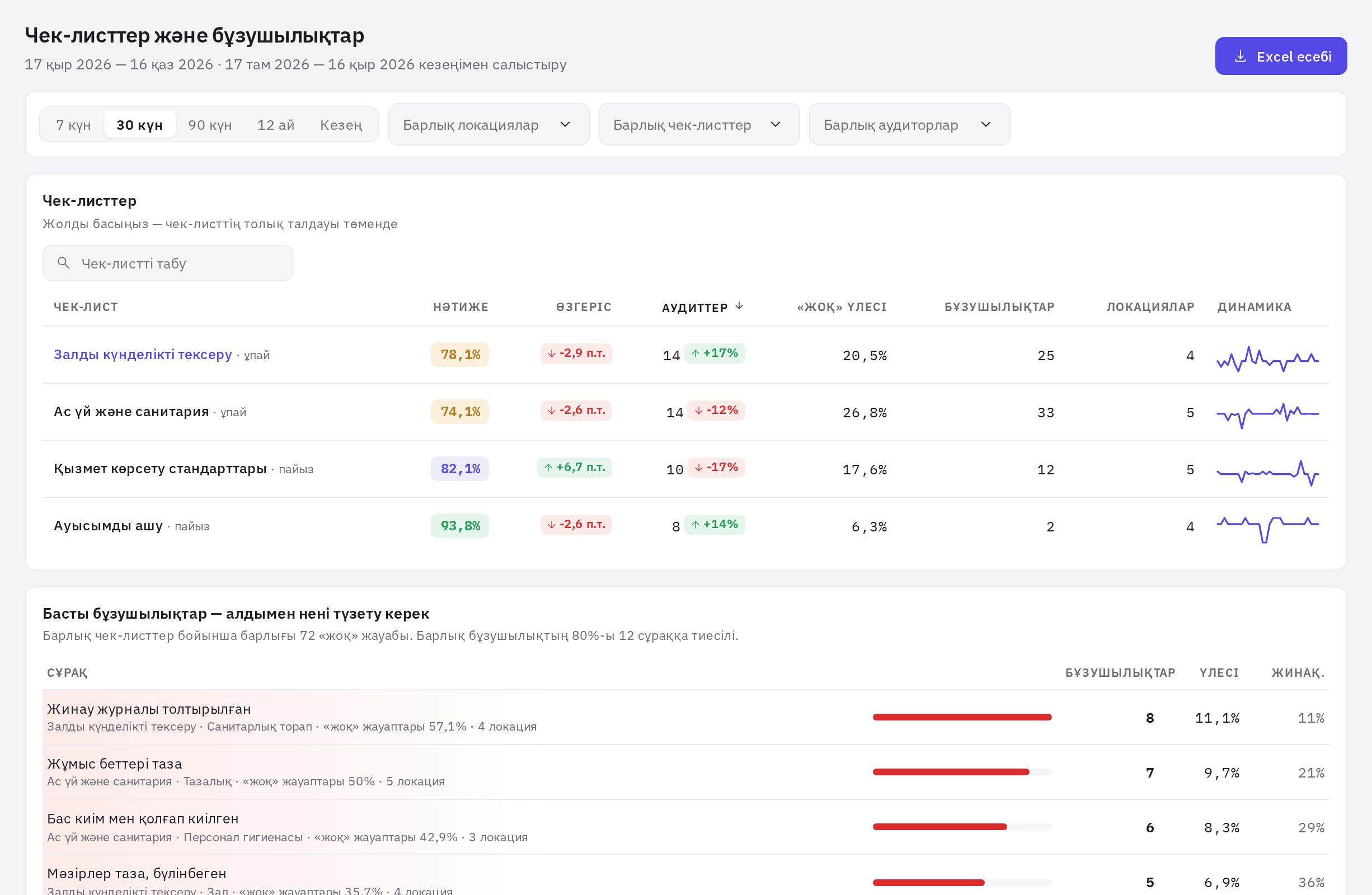
Task: Open the Барлық аудиторлар dropdown
Action: point(909,125)
